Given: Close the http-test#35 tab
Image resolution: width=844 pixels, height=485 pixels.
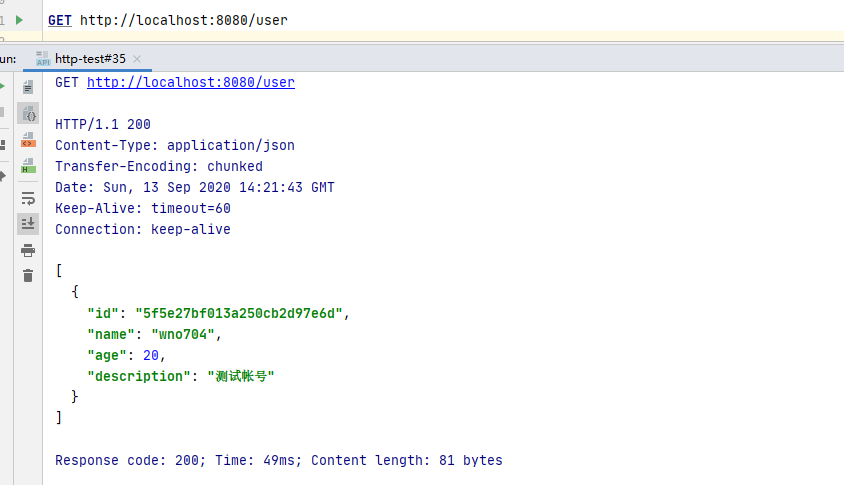Looking at the screenshot, I should coord(137,59).
